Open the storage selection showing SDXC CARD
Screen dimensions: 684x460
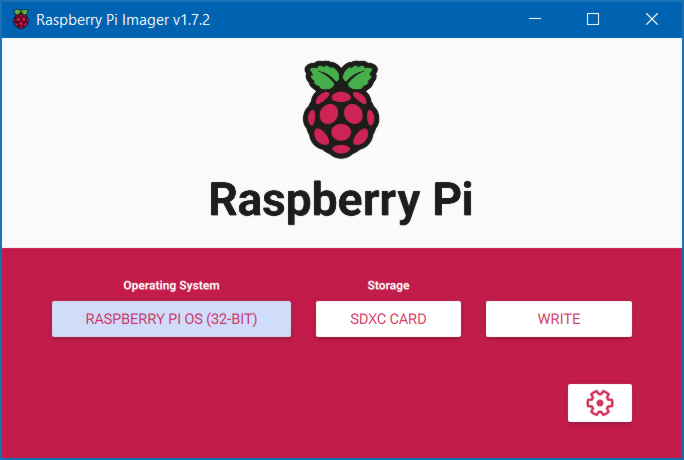tap(388, 319)
